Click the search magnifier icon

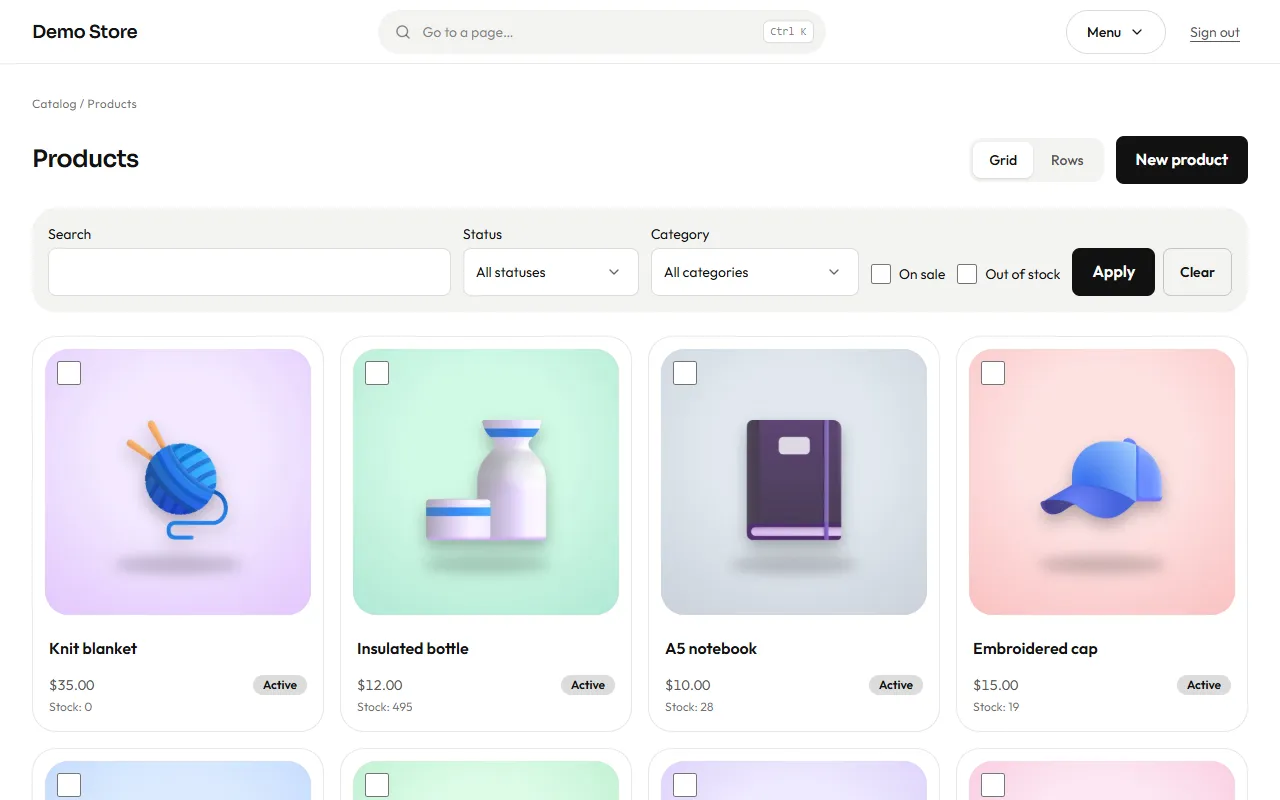tap(403, 32)
